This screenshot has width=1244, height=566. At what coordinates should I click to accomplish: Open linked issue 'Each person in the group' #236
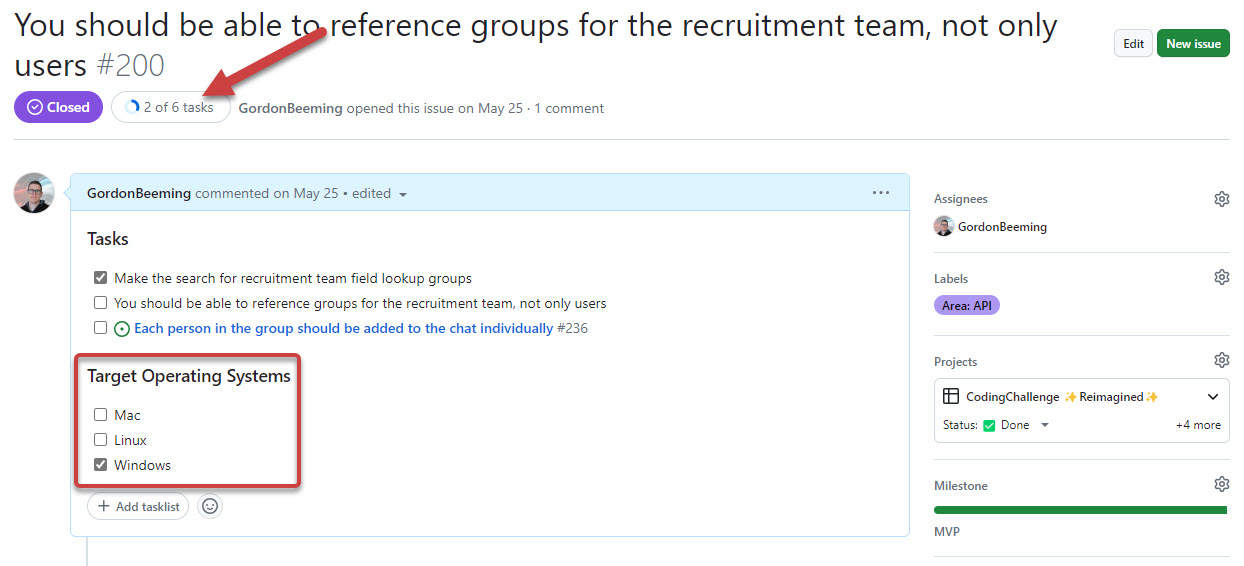point(343,328)
